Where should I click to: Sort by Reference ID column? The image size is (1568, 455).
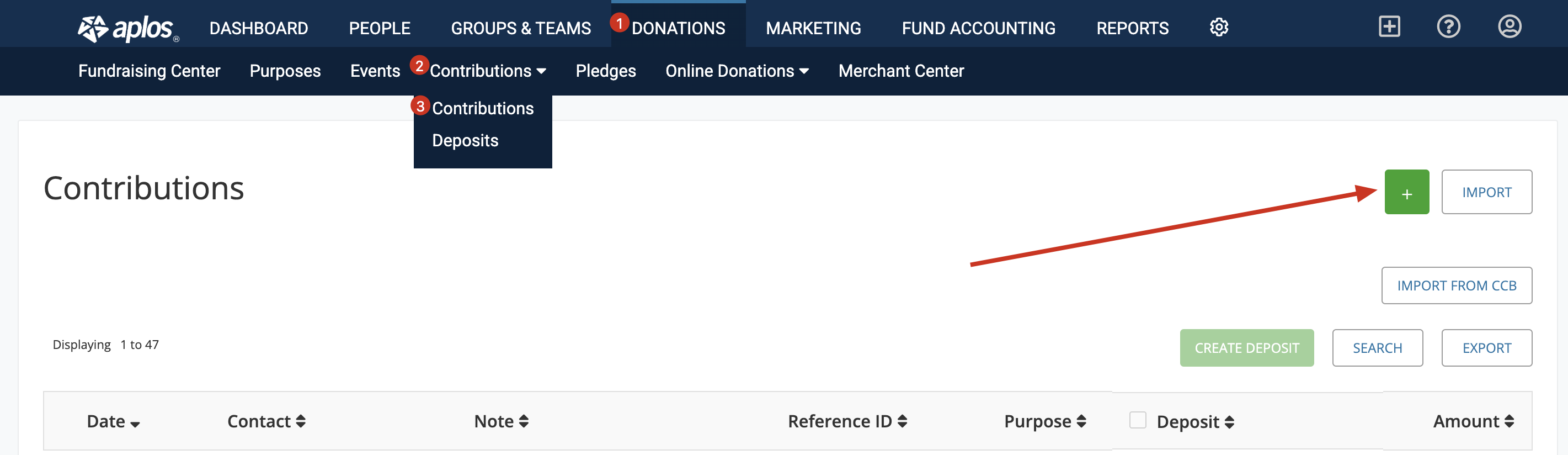[847, 421]
